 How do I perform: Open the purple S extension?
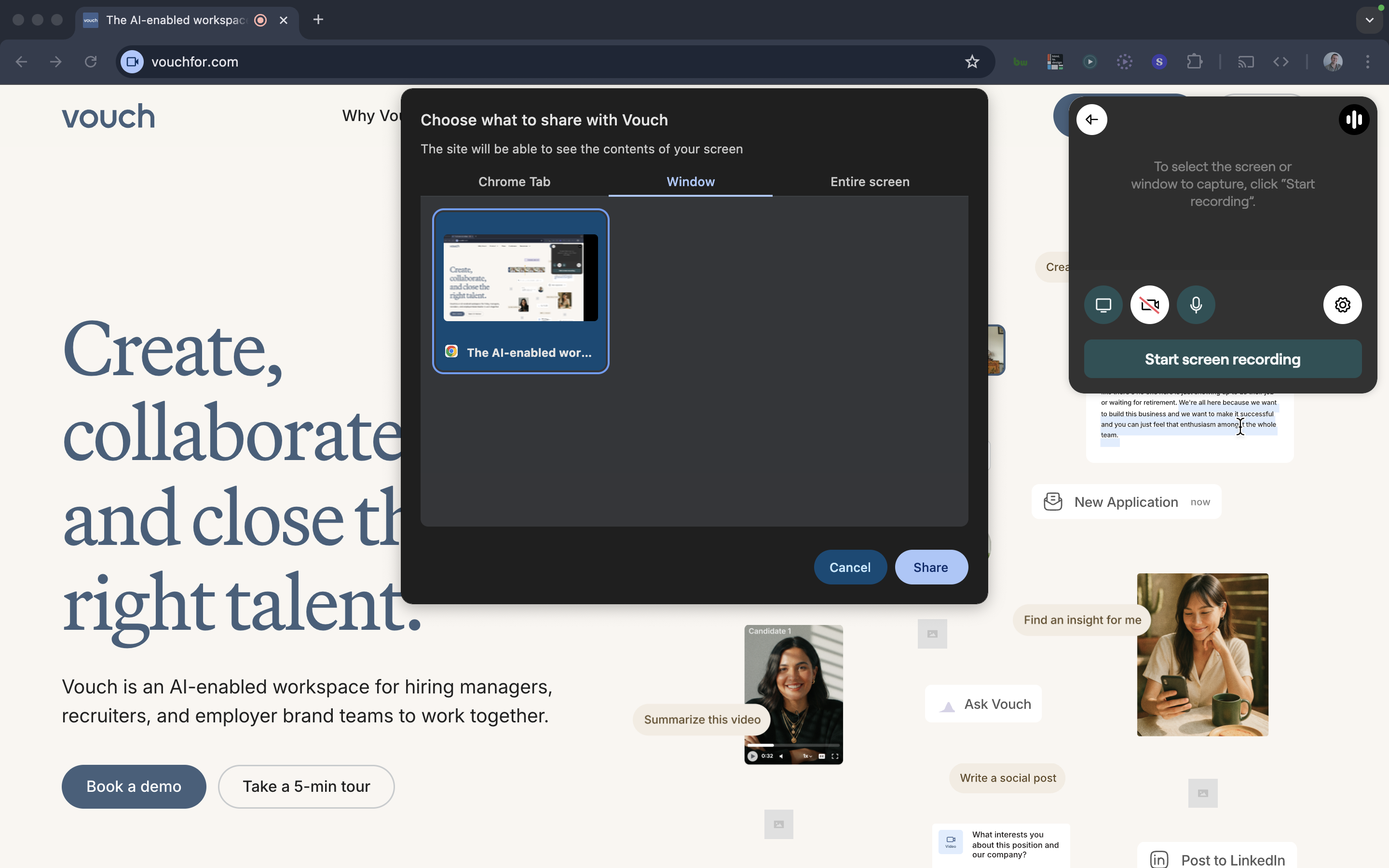click(x=1159, y=61)
